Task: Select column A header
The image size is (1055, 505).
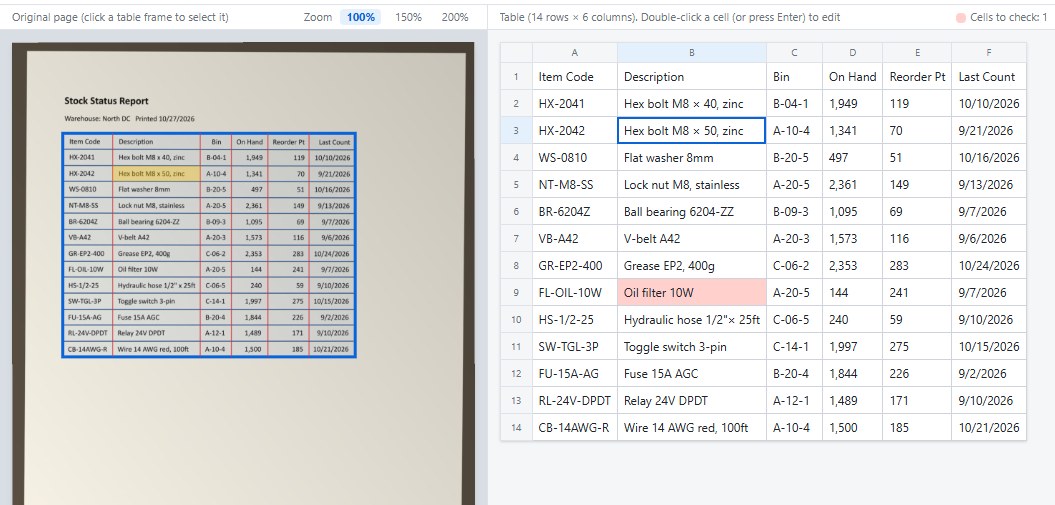Action: [x=575, y=52]
